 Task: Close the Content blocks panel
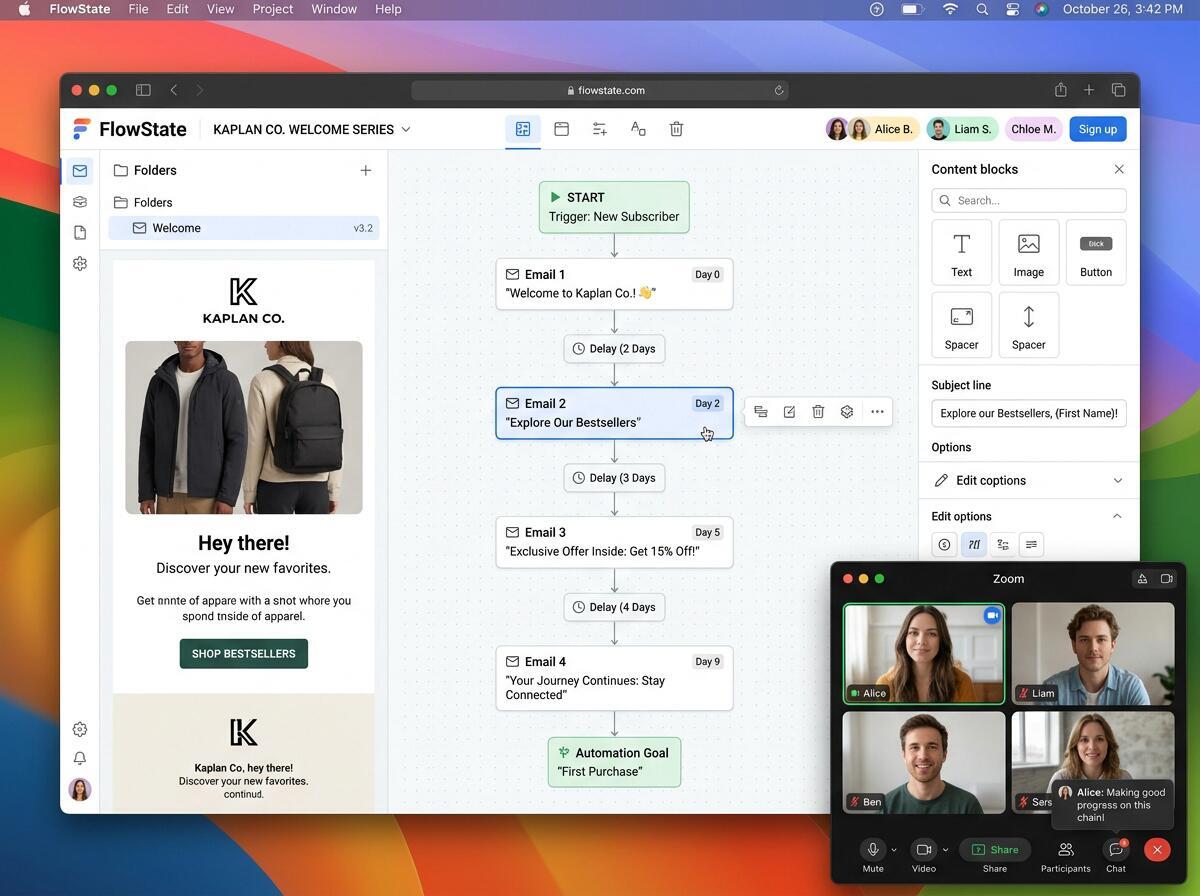1119,169
